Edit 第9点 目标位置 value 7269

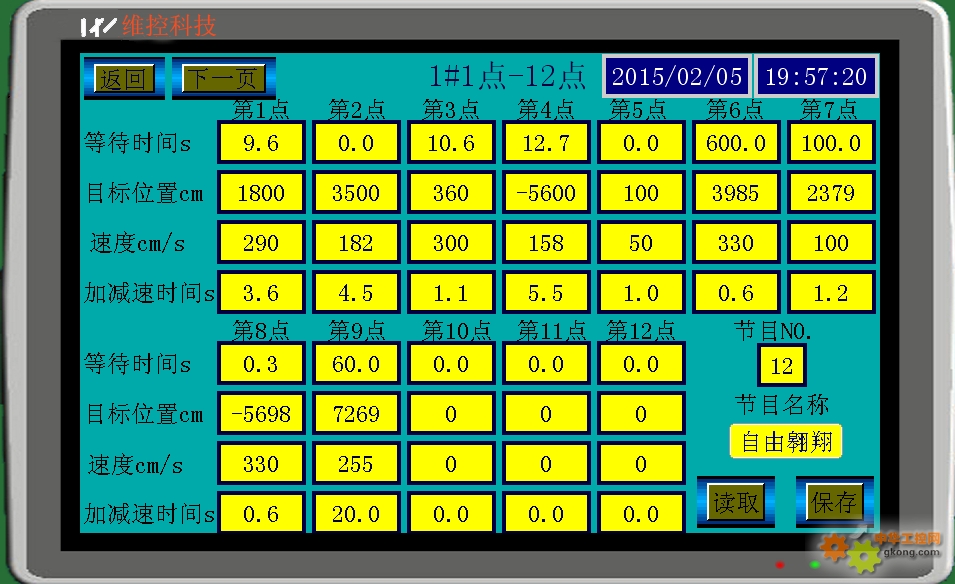click(356, 413)
